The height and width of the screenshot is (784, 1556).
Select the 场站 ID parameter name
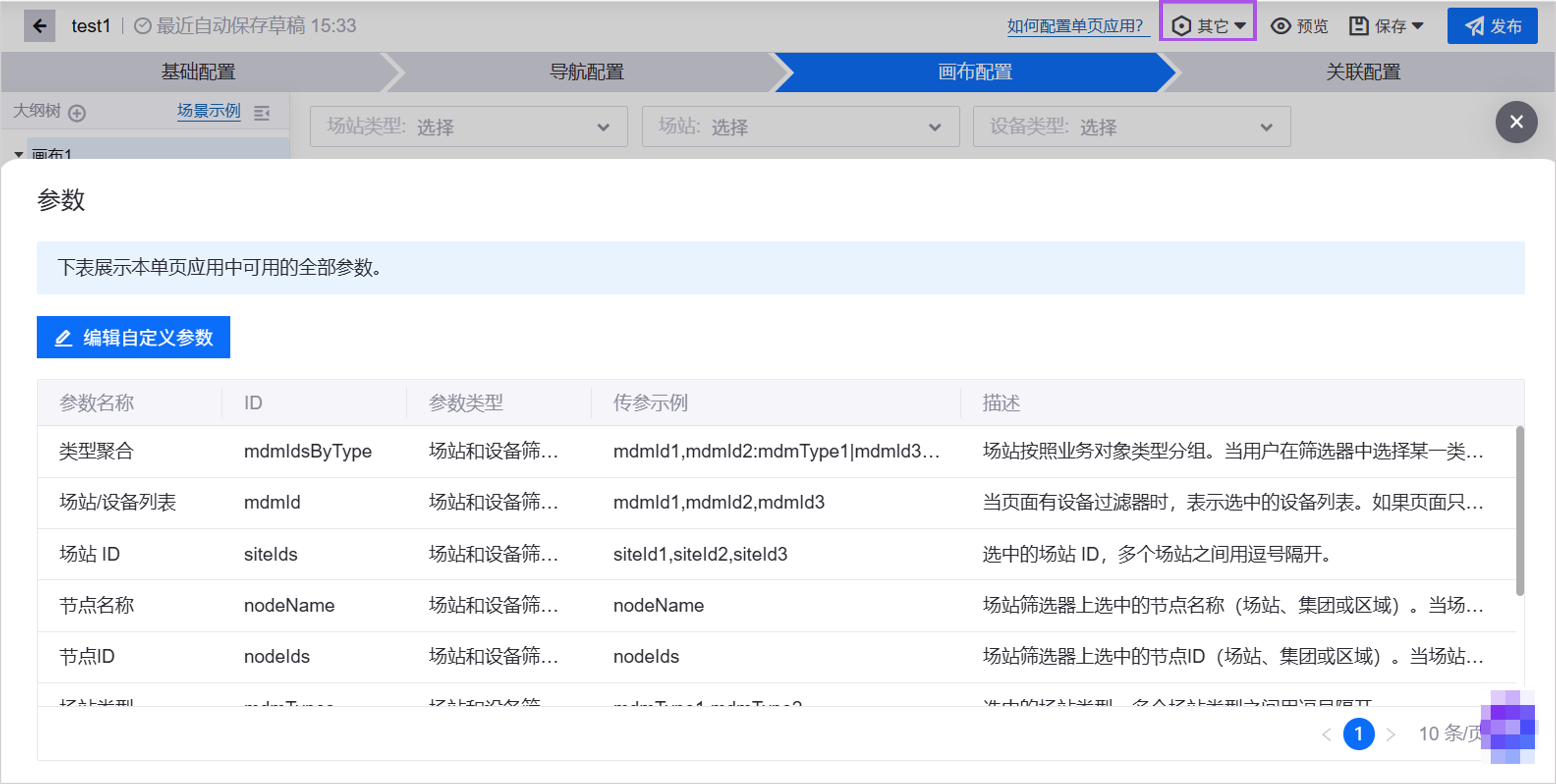pos(89,554)
